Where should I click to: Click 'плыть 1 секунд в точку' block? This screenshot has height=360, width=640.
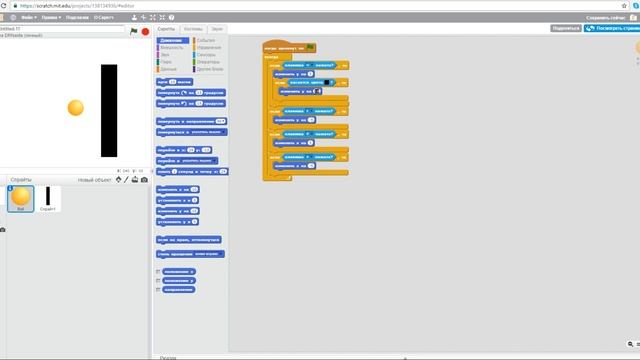point(192,171)
